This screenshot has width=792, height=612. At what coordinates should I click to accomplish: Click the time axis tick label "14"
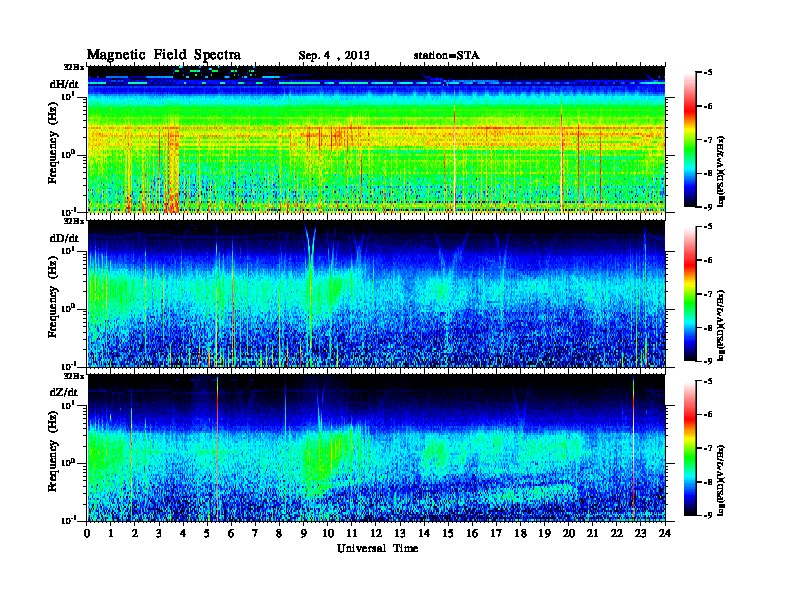(x=424, y=534)
